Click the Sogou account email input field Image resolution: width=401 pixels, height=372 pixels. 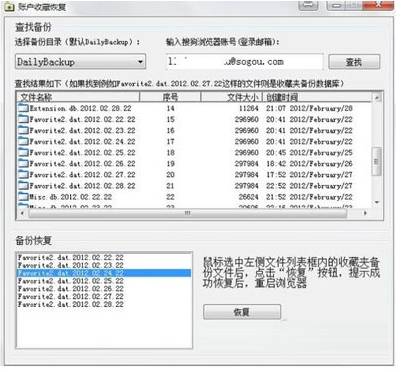(x=245, y=62)
